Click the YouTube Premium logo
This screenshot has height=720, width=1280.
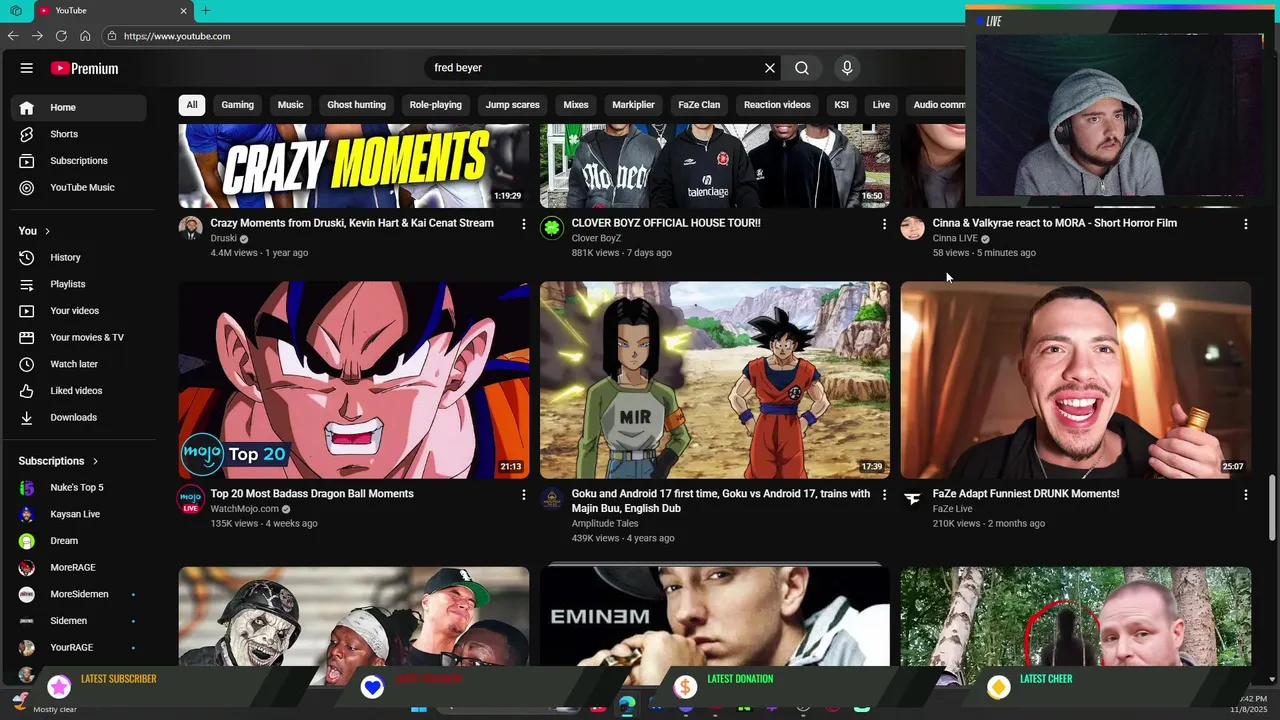point(85,68)
